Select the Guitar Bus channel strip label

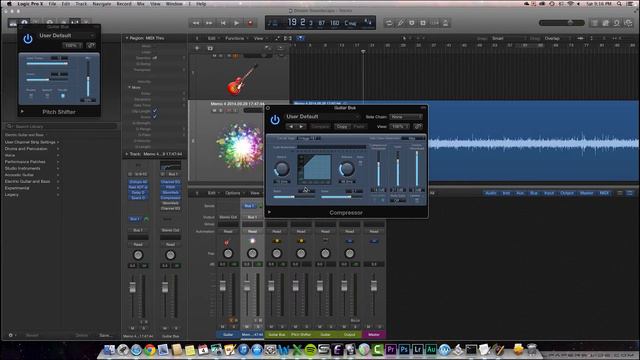[x=277, y=334]
